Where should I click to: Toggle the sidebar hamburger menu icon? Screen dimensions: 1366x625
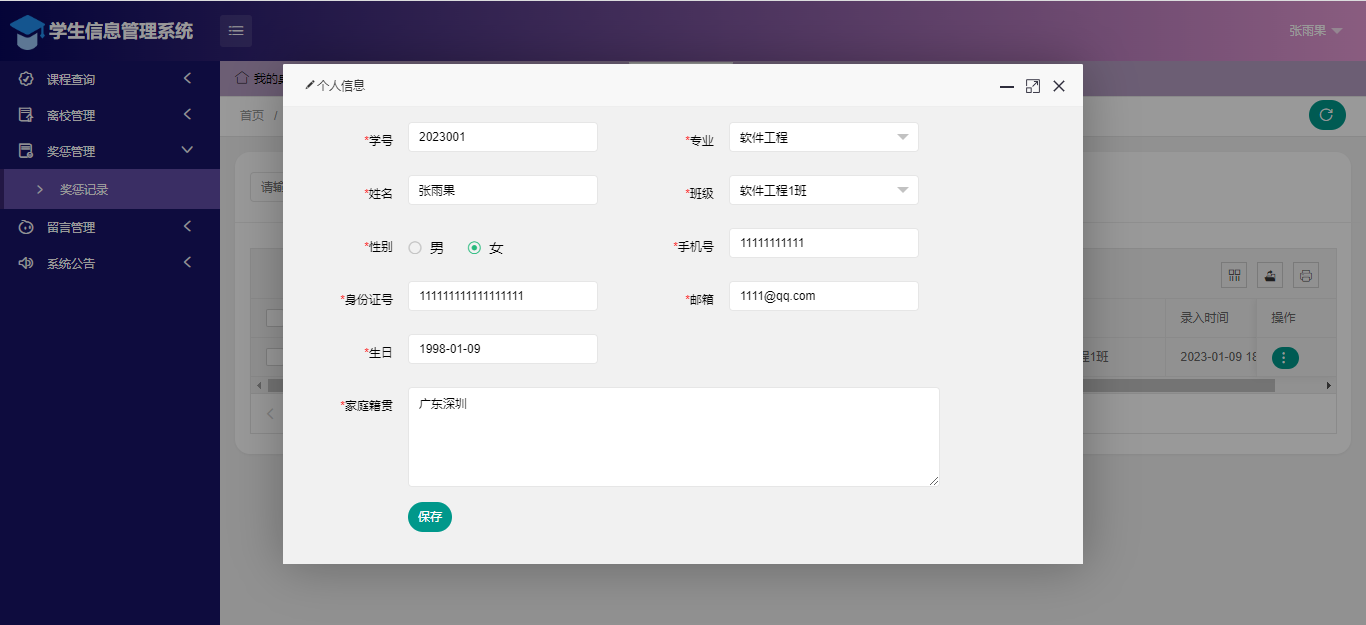coord(236,31)
